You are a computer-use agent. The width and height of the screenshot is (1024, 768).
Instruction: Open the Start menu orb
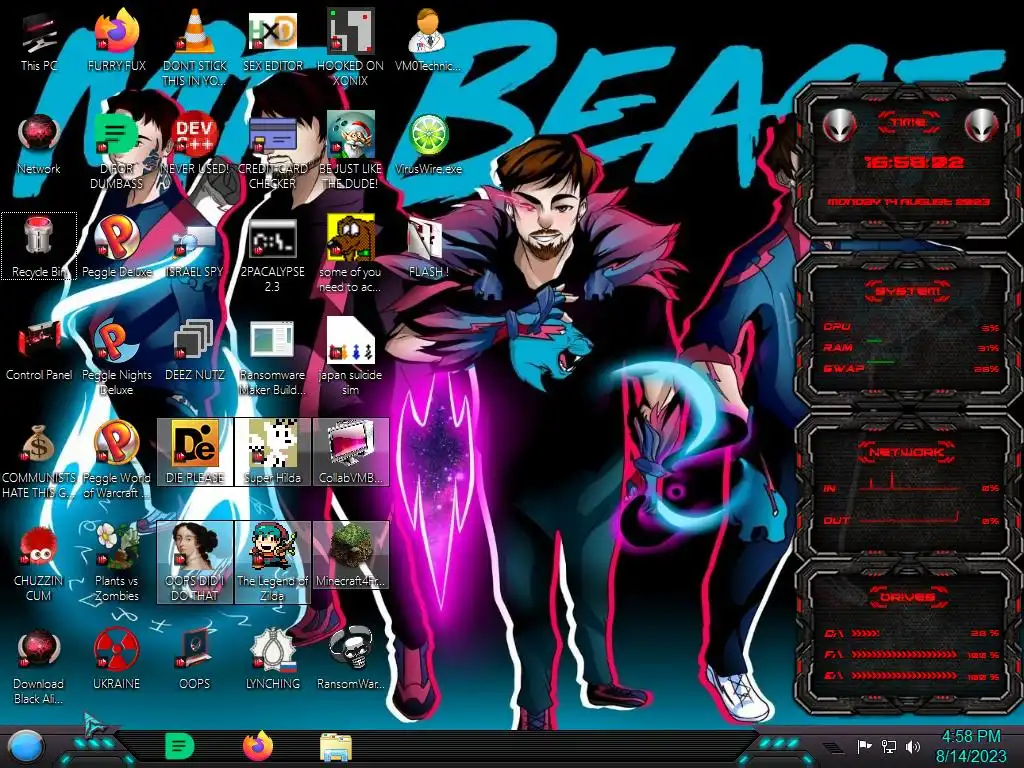coord(26,747)
